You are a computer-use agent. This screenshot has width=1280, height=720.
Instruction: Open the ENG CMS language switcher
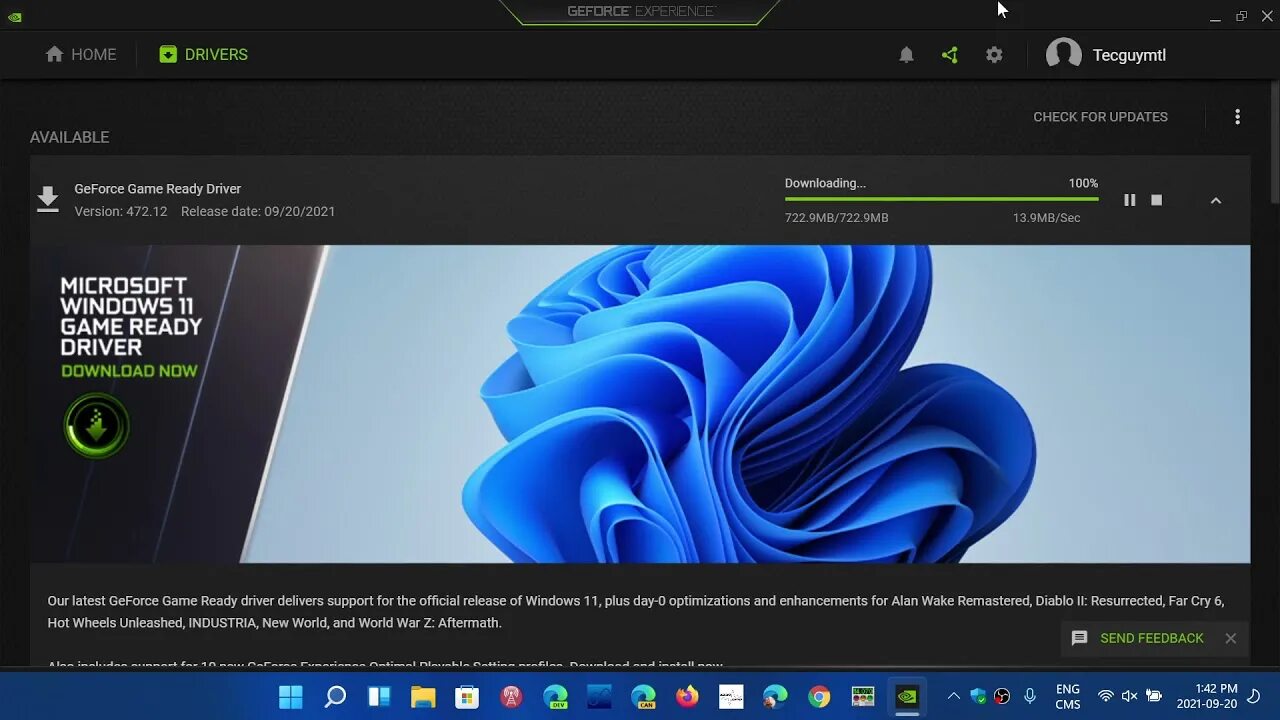tap(1068, 697)
